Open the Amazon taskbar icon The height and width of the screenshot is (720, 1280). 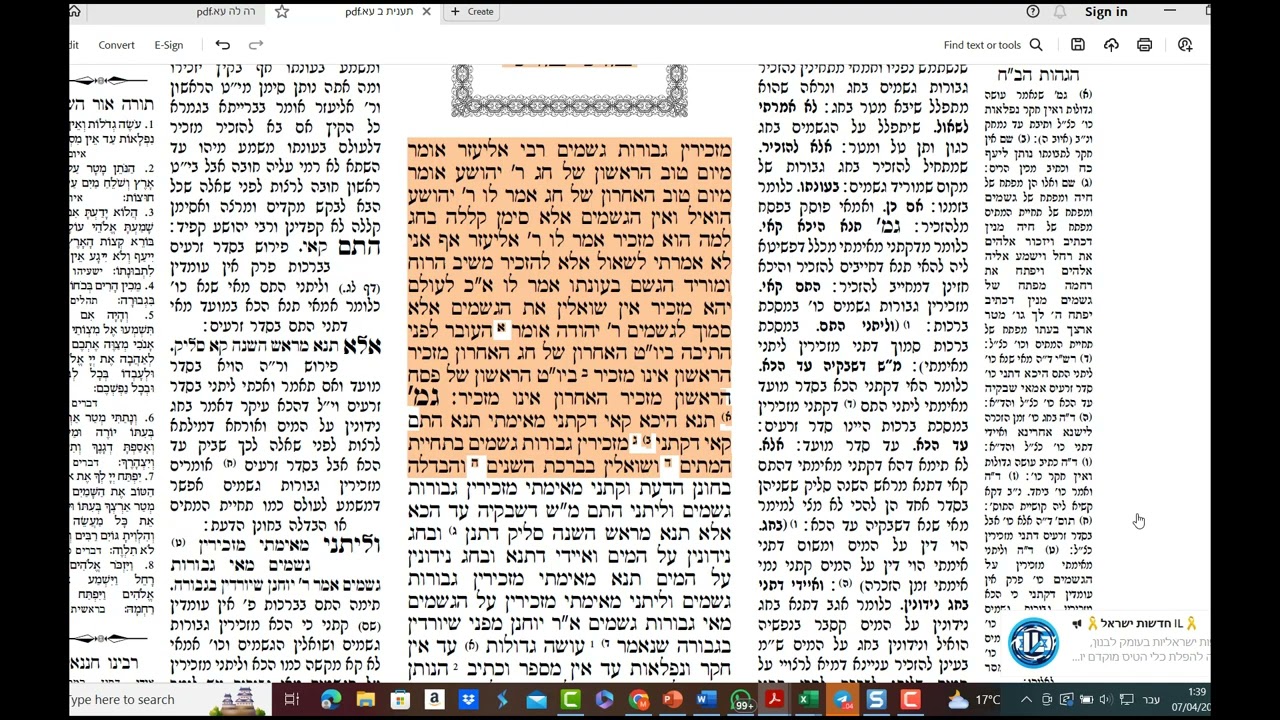click(x=434, y=700)
